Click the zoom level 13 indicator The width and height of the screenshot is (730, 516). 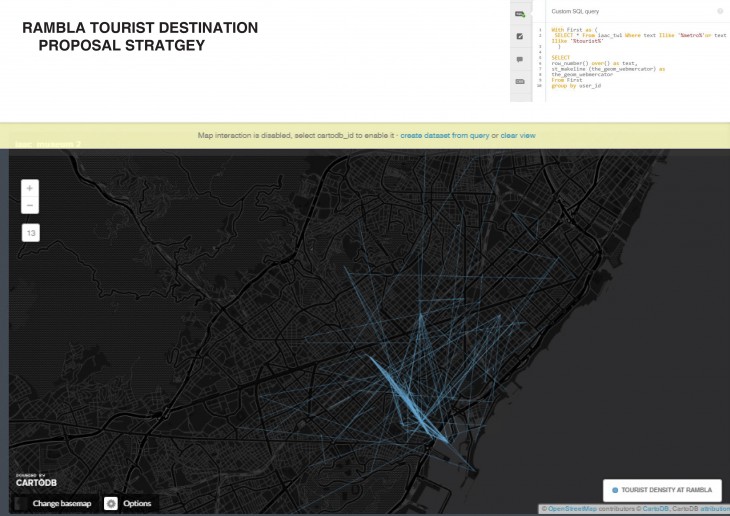(30, 233)
